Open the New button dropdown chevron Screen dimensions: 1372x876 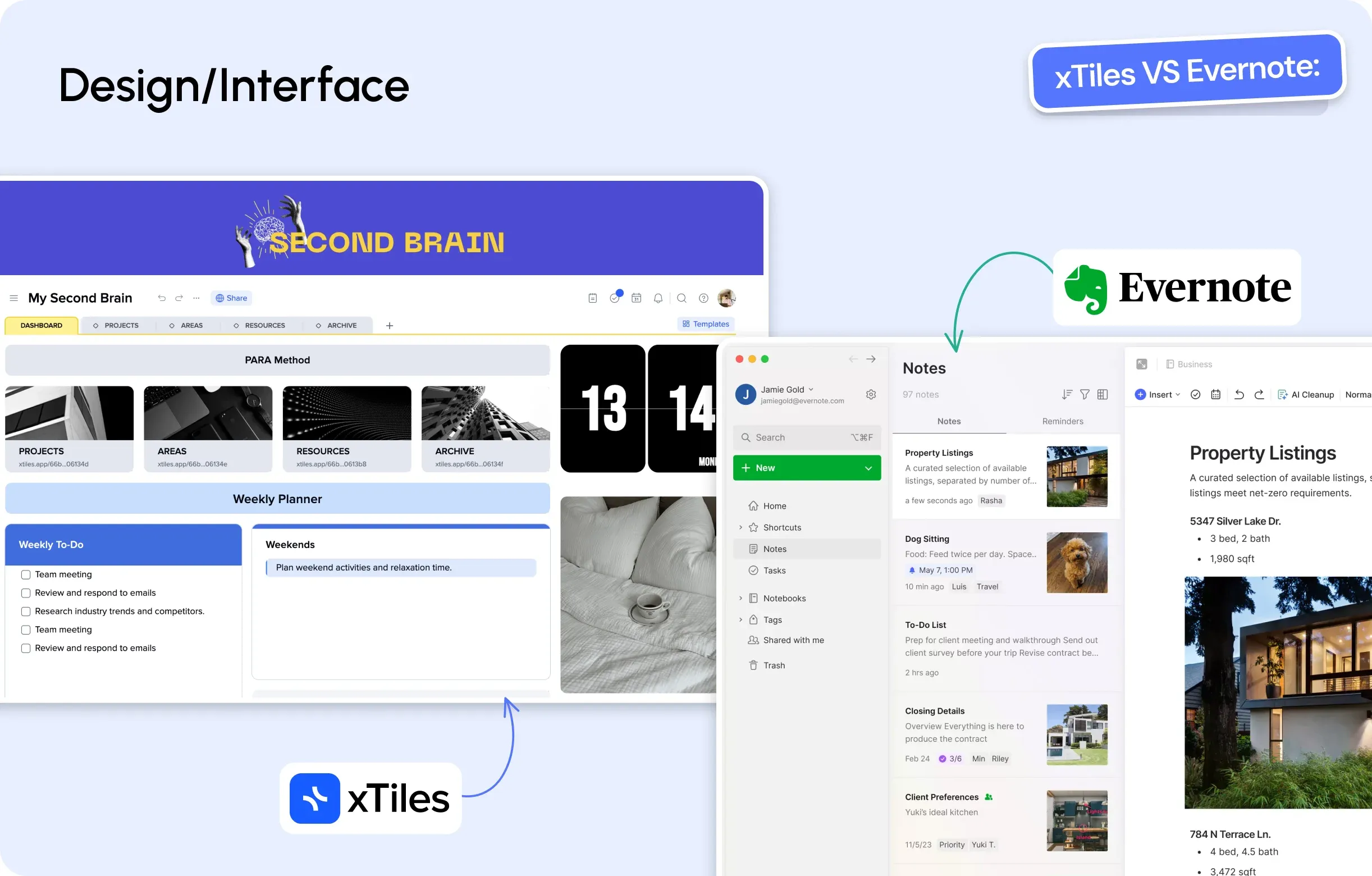pyautogui.click(x=868, y=468)
